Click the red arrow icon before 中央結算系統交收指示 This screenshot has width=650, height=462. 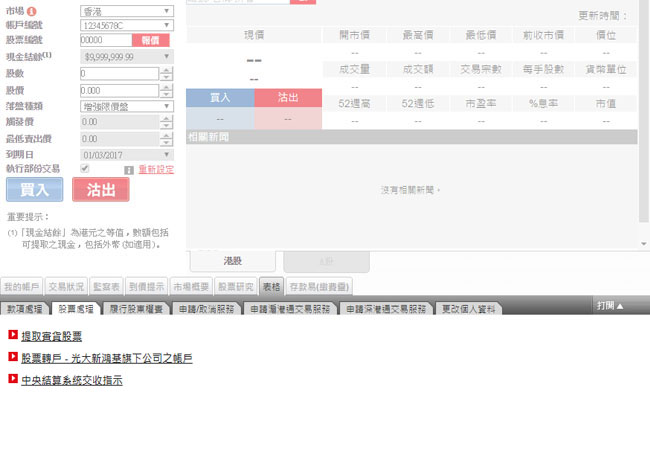click(x=12, y=379)
